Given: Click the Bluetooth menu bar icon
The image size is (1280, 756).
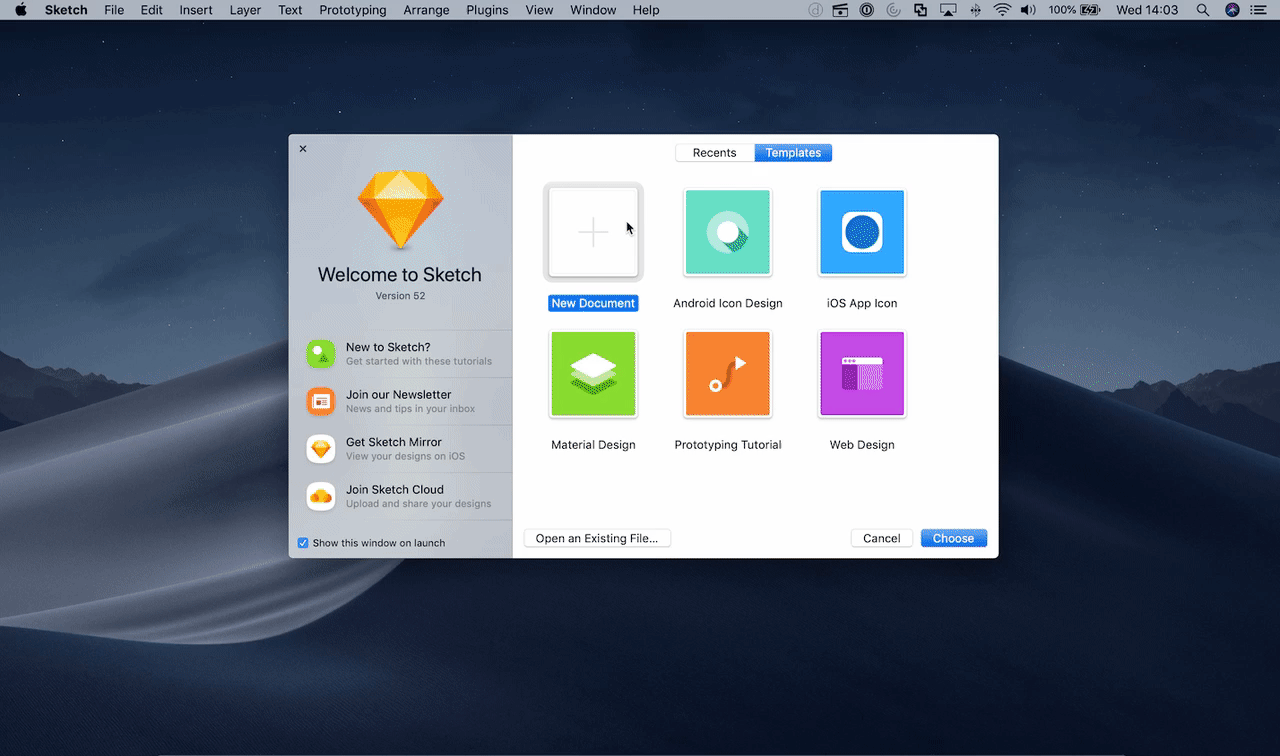Looking at the screenshot, I should point(976,10).
